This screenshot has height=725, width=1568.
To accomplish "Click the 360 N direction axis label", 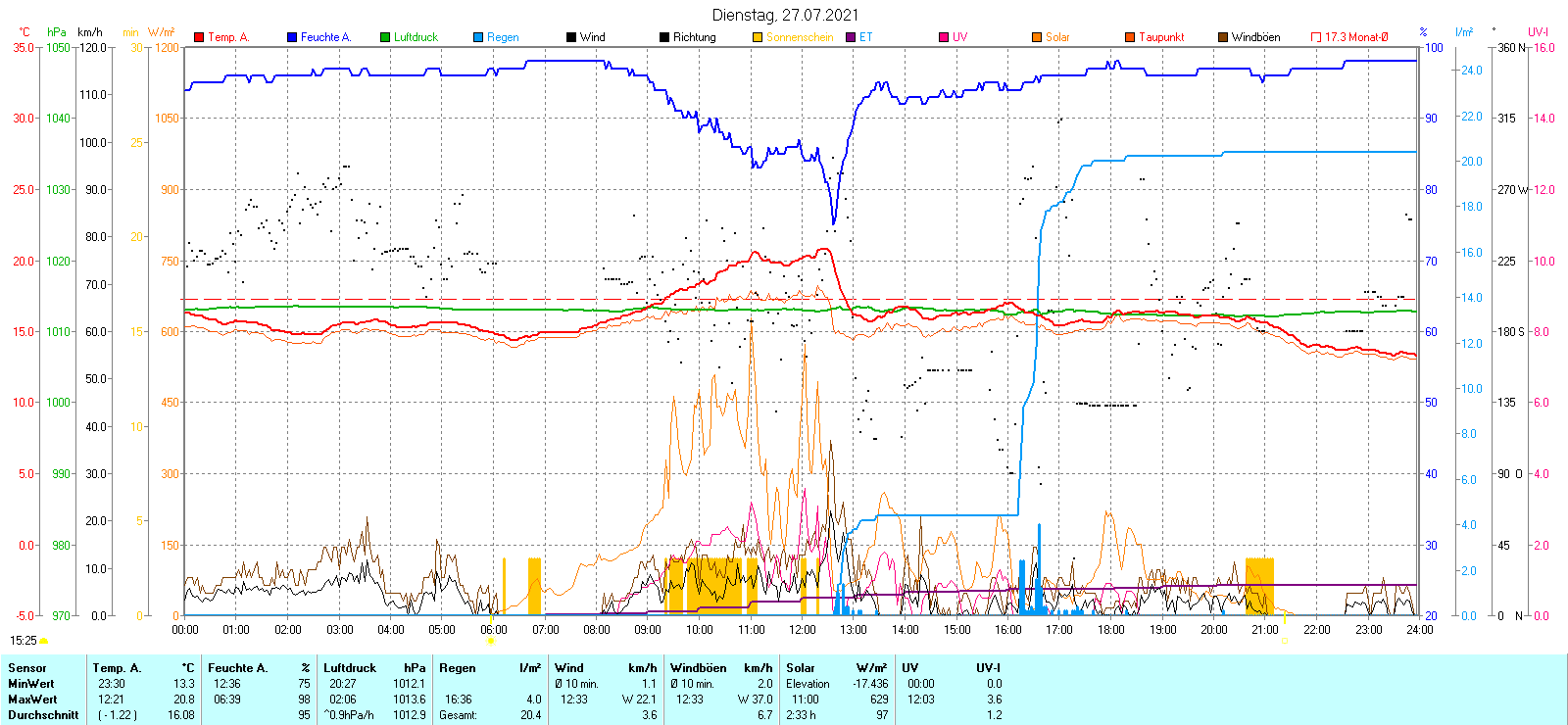I will click(x=1512, y=48).
